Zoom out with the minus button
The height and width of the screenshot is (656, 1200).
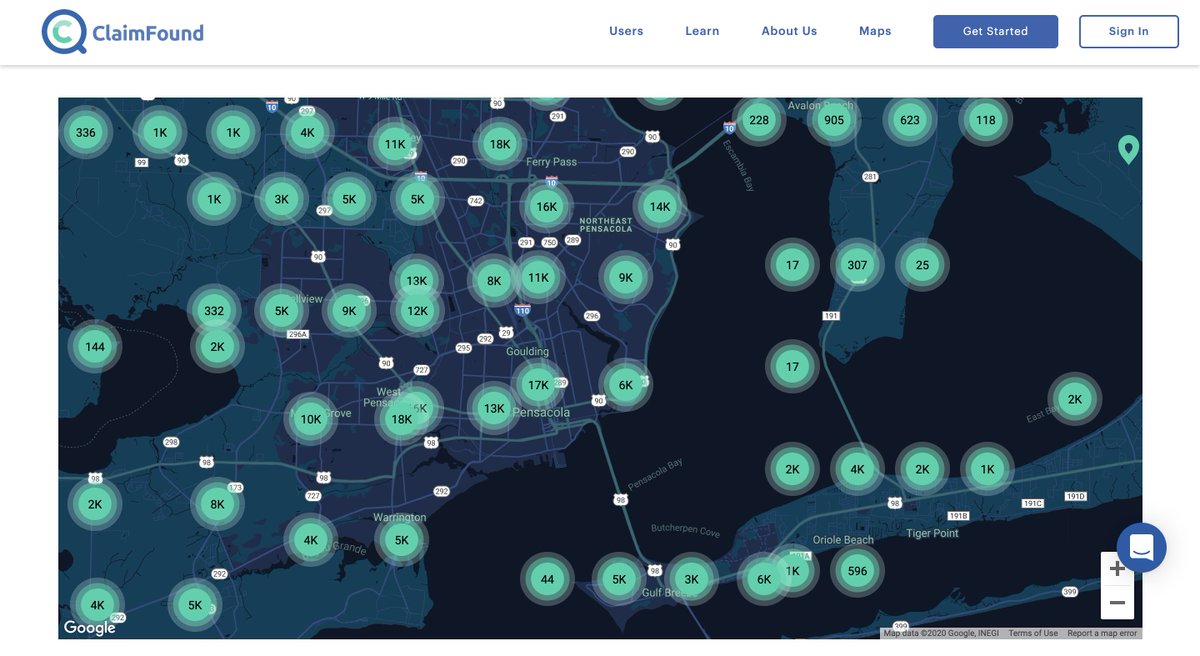point(1118,603)
